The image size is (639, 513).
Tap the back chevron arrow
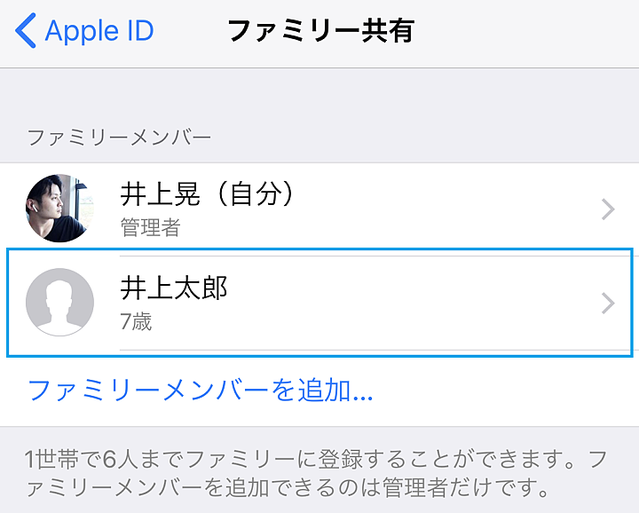pyautogui.click(x=26, y=31)
